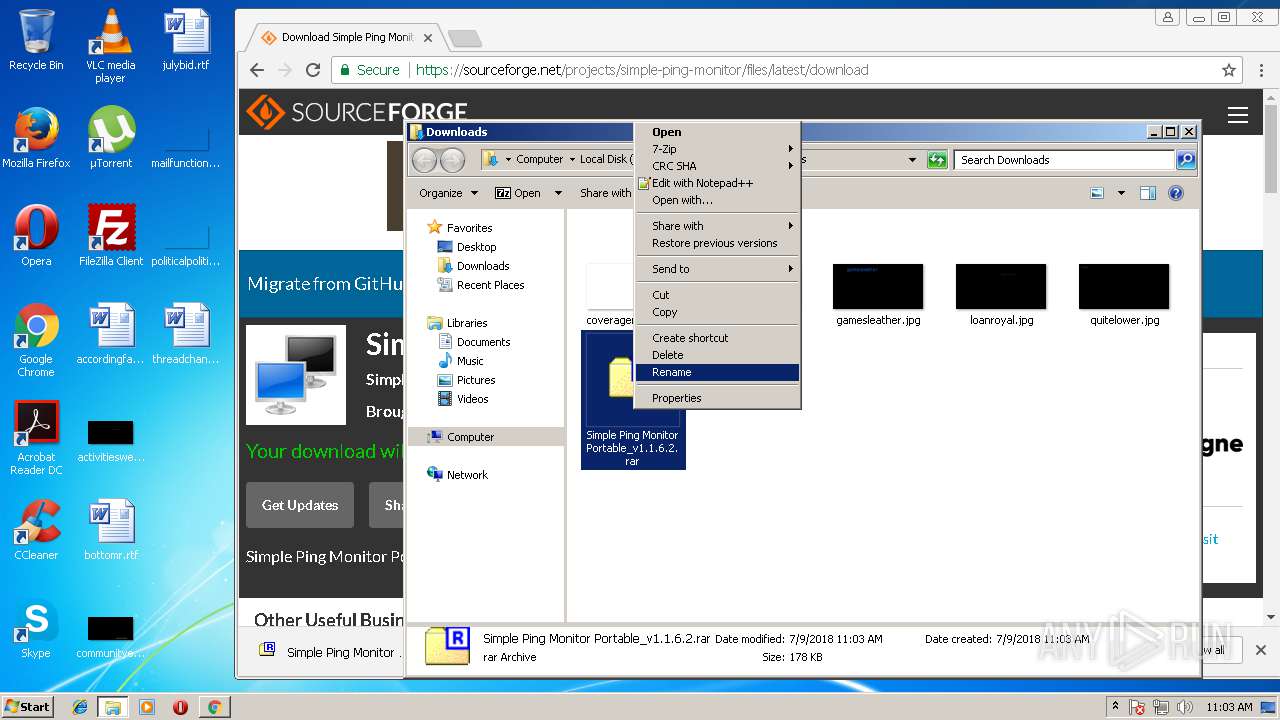Click the Explorer address bar refresh icon
This screenshot has height=720, width=1280.
(937, 160)
